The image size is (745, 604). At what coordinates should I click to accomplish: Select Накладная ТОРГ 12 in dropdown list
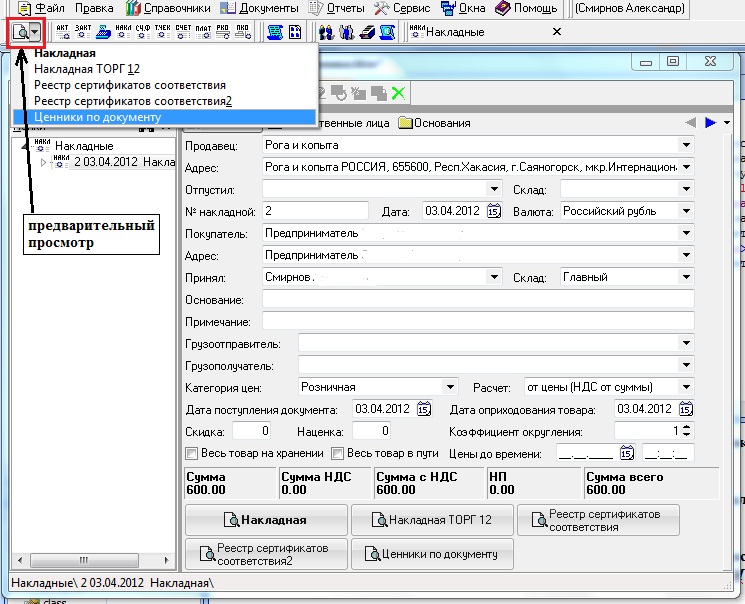(164, 69)
